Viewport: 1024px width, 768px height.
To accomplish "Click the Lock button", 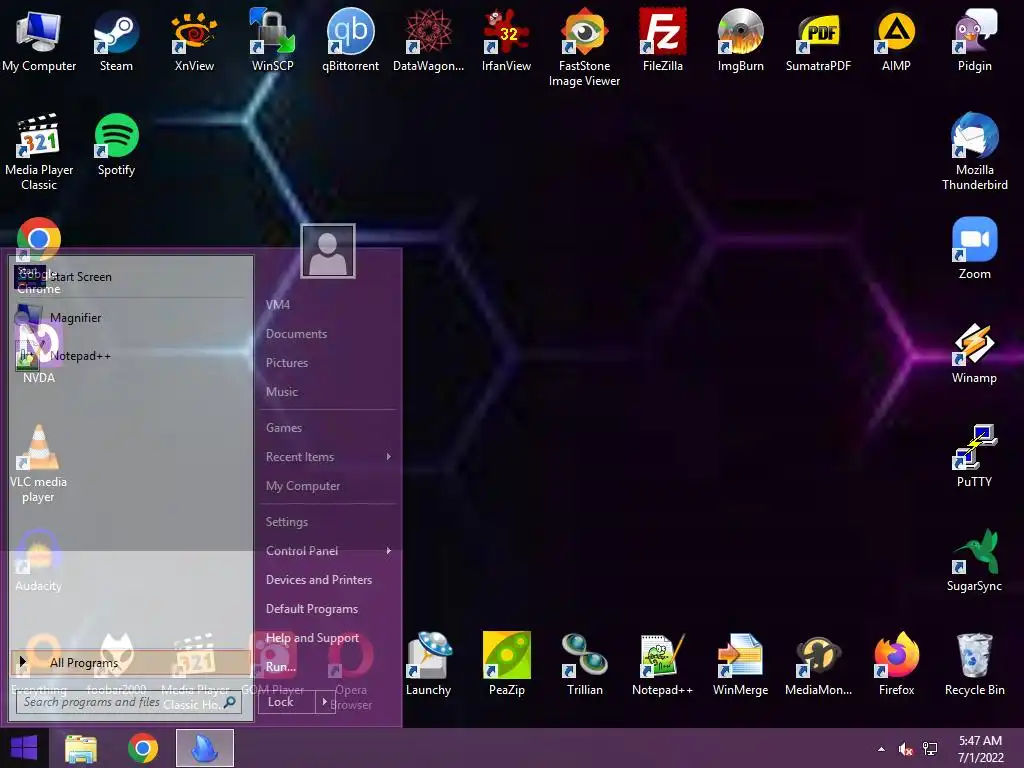I will coord(287,702).
